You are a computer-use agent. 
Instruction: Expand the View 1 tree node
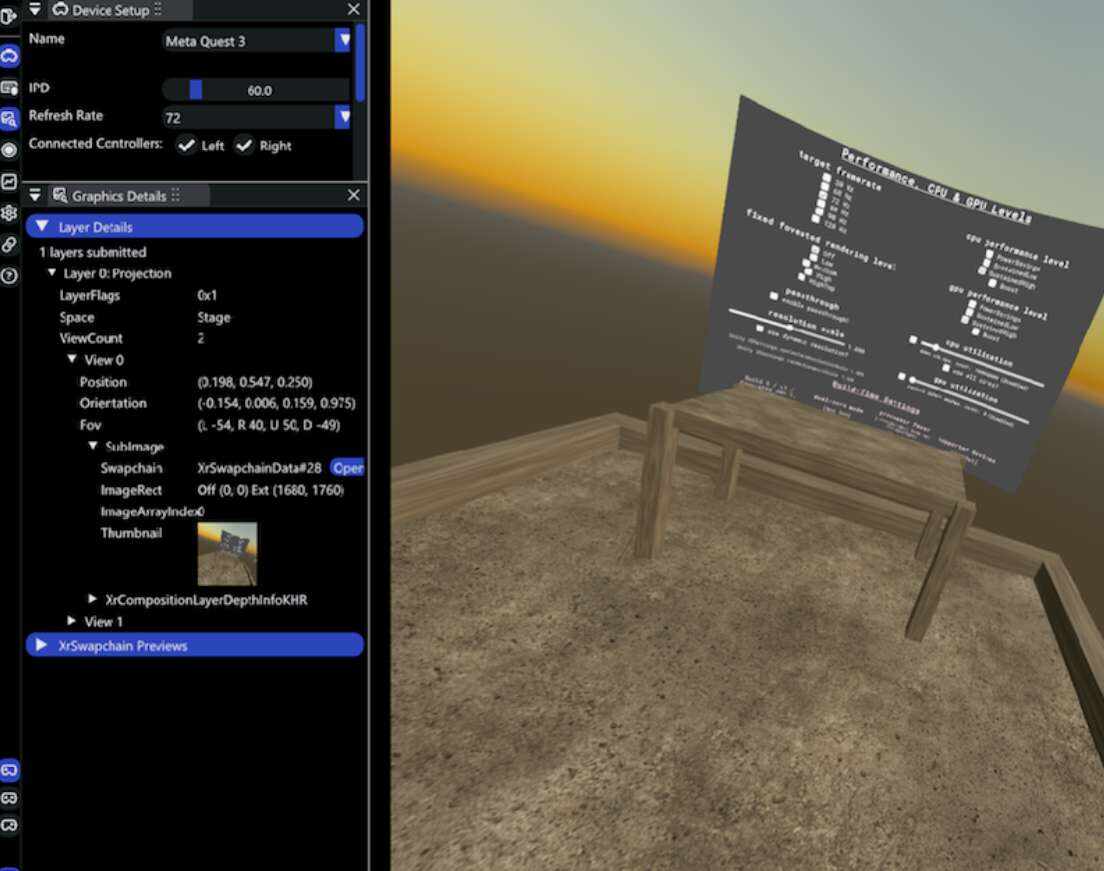point(72,622)
